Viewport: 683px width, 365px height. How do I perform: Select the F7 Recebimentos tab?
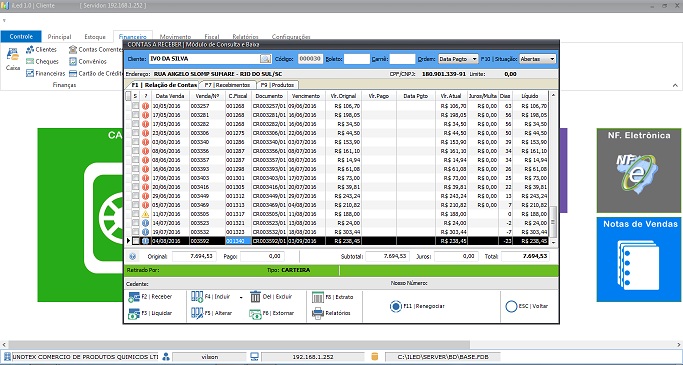[x=227, y=85]
